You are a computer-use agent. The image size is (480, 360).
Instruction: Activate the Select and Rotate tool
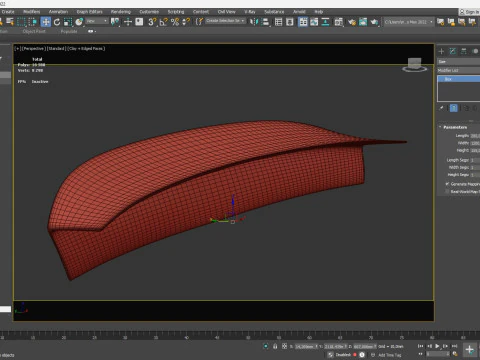pyautogui.click(x=57, y=22)
